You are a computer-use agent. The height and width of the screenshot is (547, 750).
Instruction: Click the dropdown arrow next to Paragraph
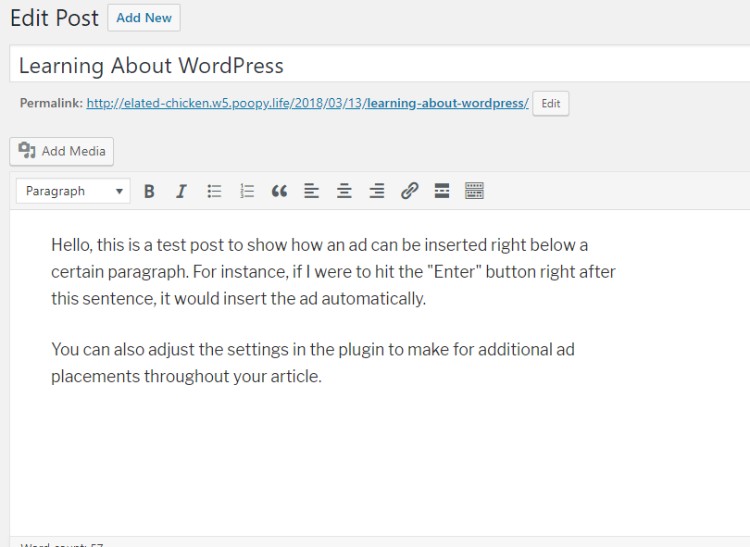pos(119,191)
